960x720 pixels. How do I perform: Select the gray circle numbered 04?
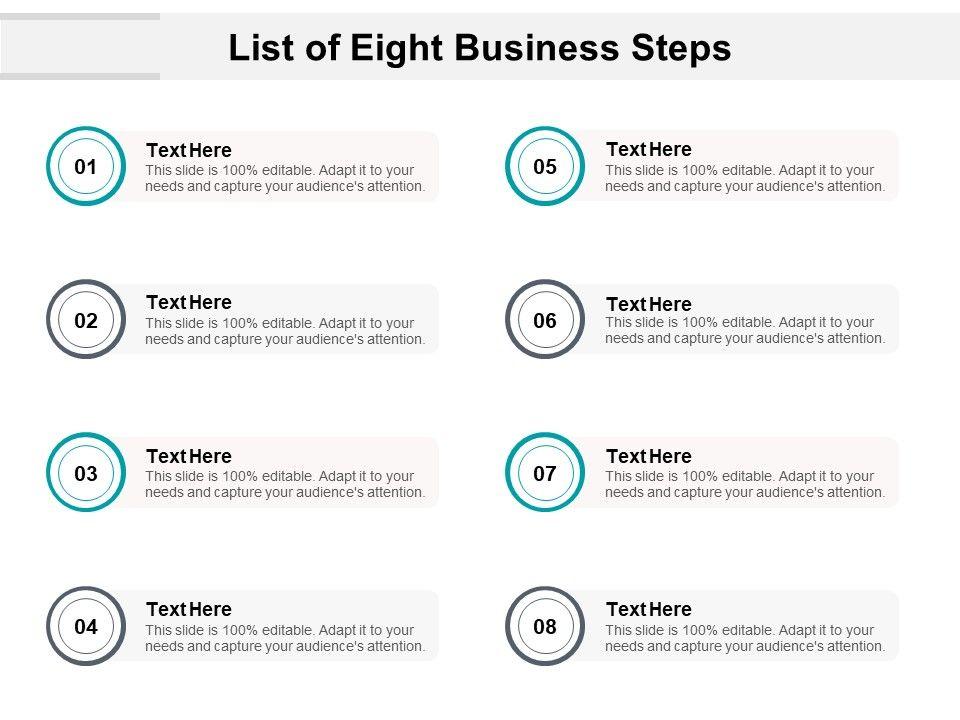click(86, 627)
